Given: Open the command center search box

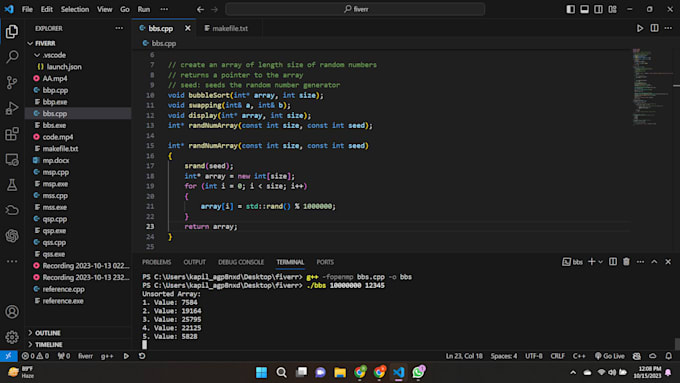Looking at the screenshot, I should 355,9.
